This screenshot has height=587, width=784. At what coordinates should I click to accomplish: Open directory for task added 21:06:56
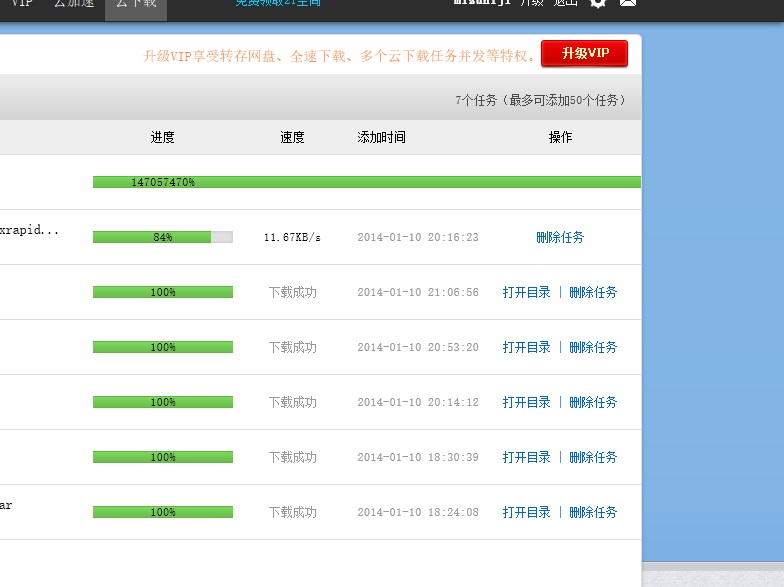tap(526, 292)
